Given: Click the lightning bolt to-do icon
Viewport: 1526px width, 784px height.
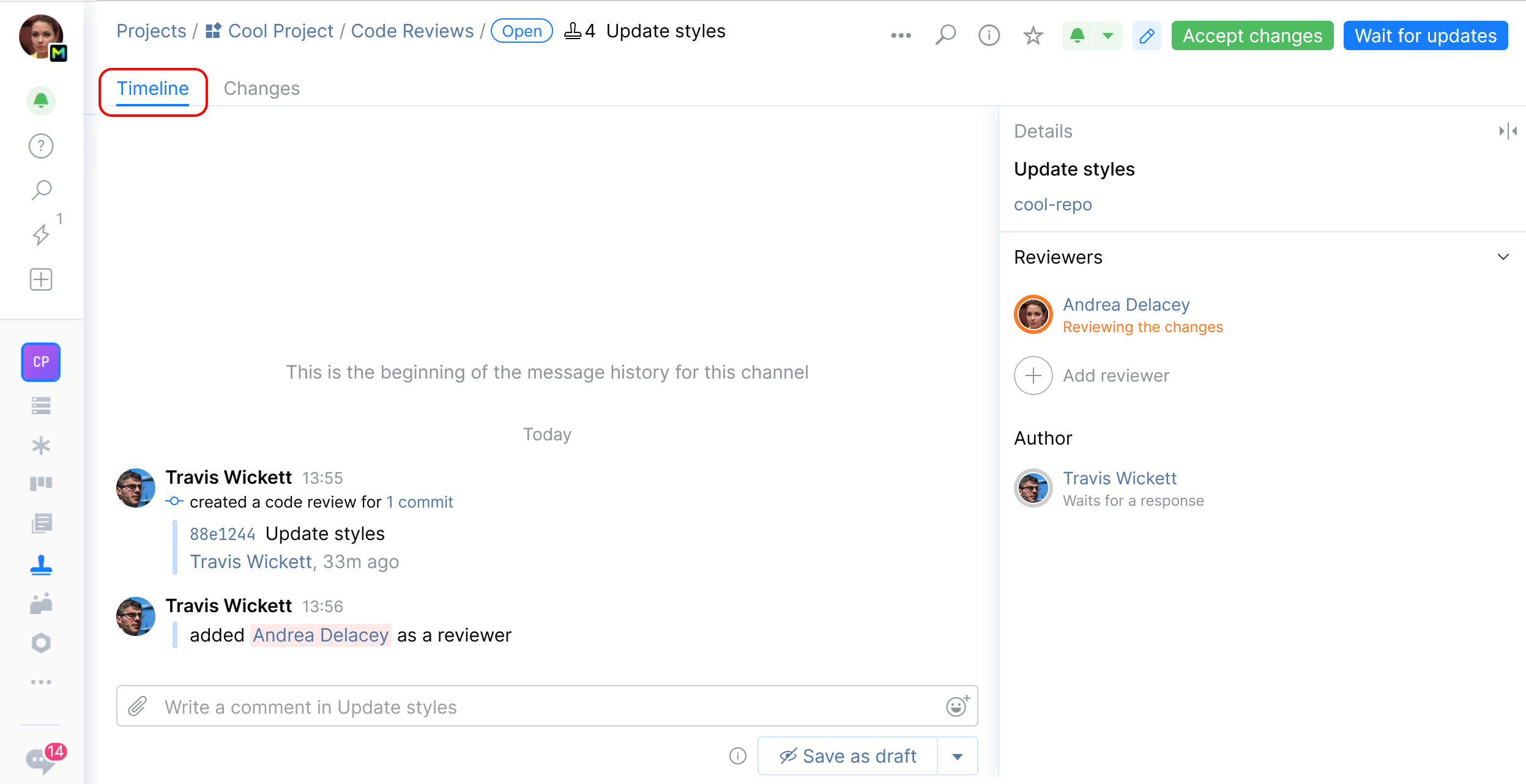Looking at the screenshot, I should pyautogui.click(x=41, y=234).
